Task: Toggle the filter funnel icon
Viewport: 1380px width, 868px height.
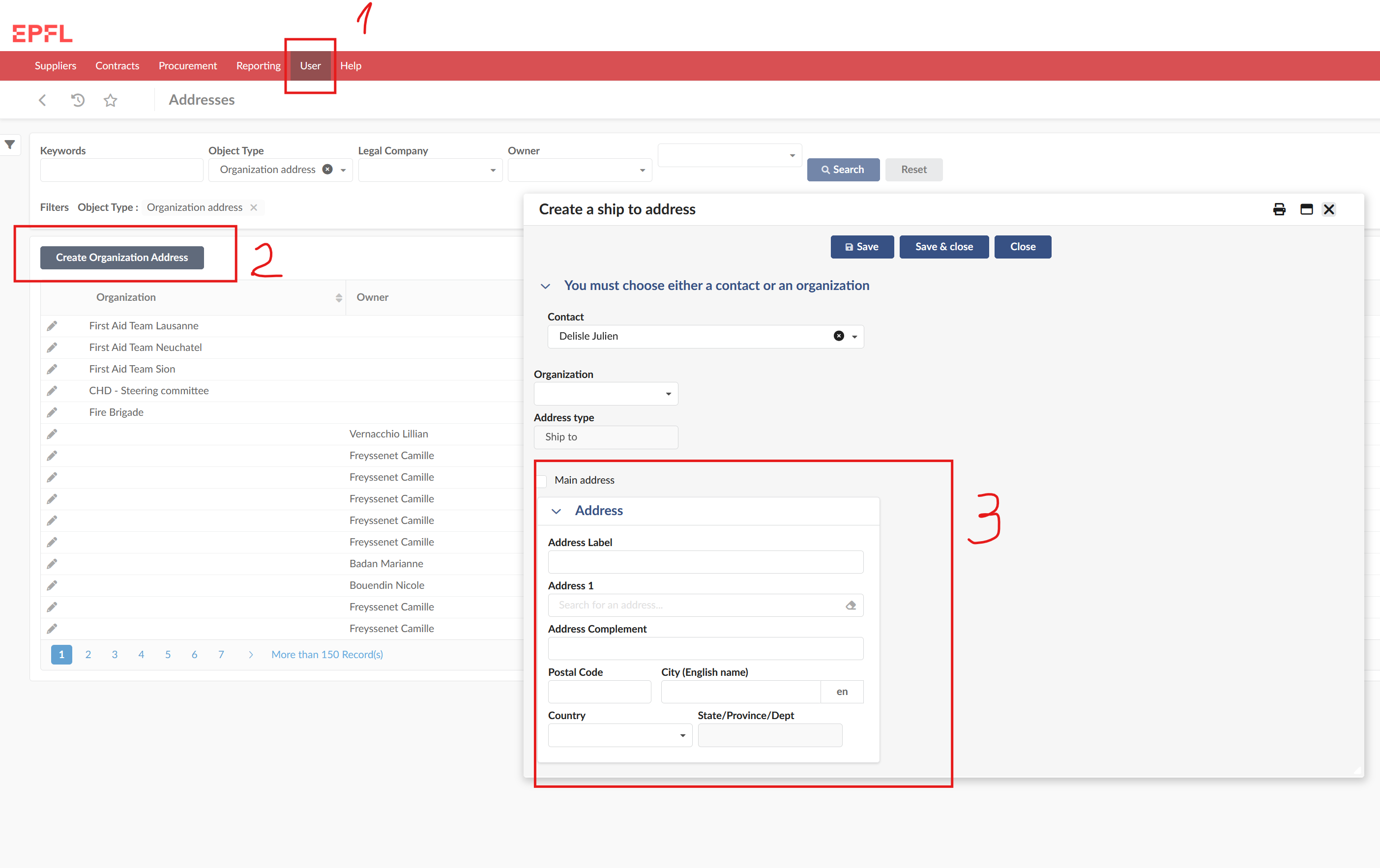Action: (10, 145)
